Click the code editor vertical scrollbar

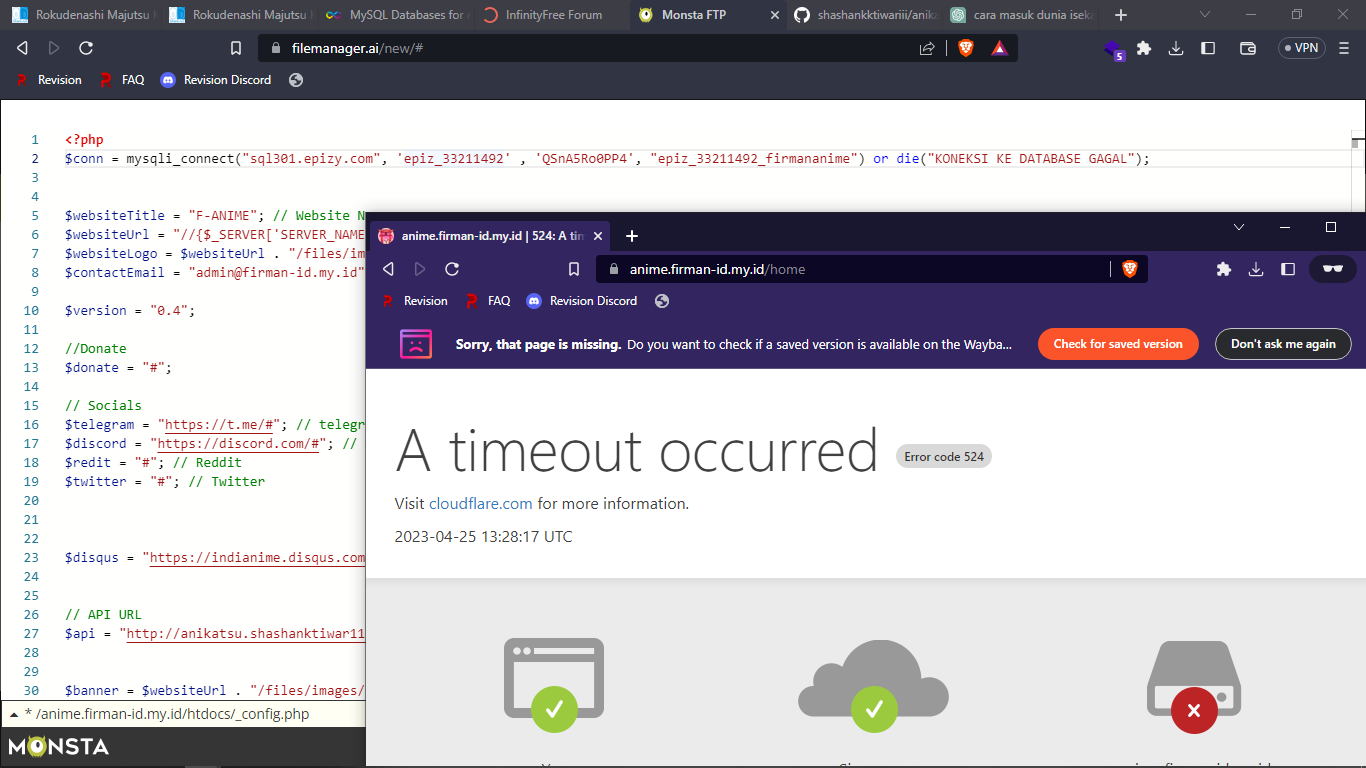coord(1356,143)
